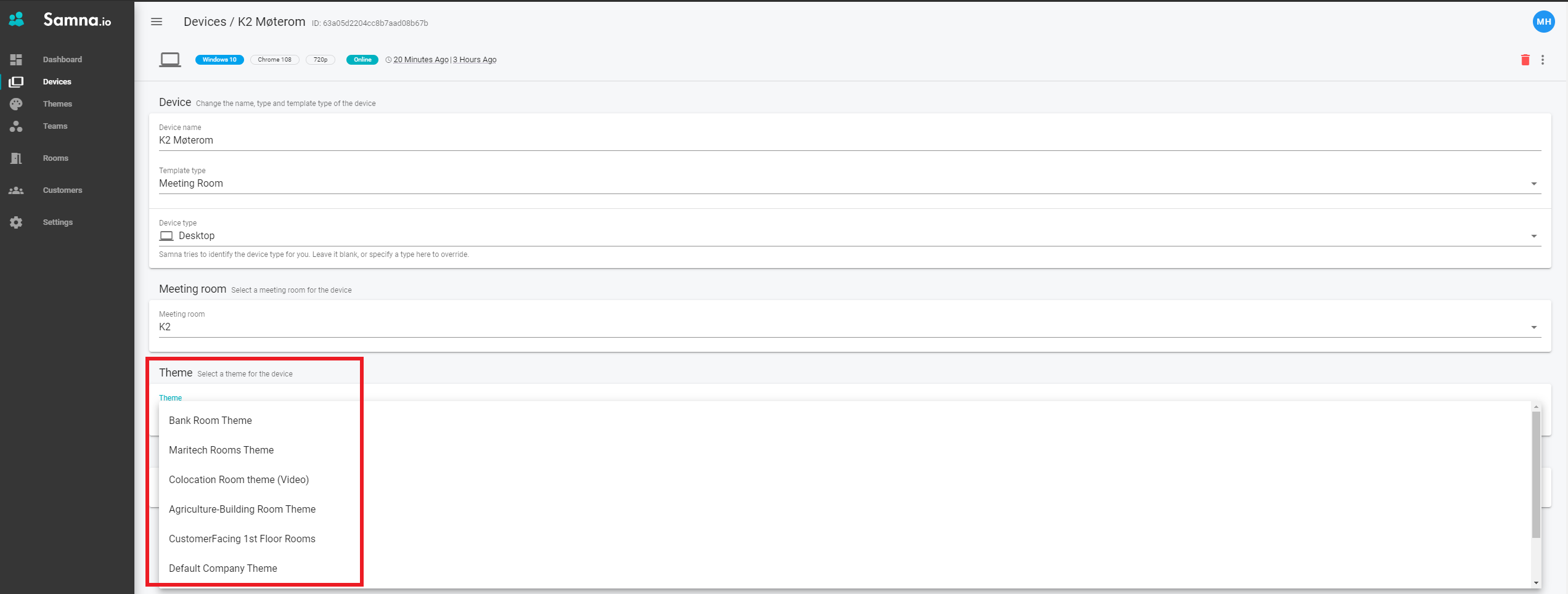1568x594 pixels.
Task: Open the hamburger navigation menu
Action: 157,22
